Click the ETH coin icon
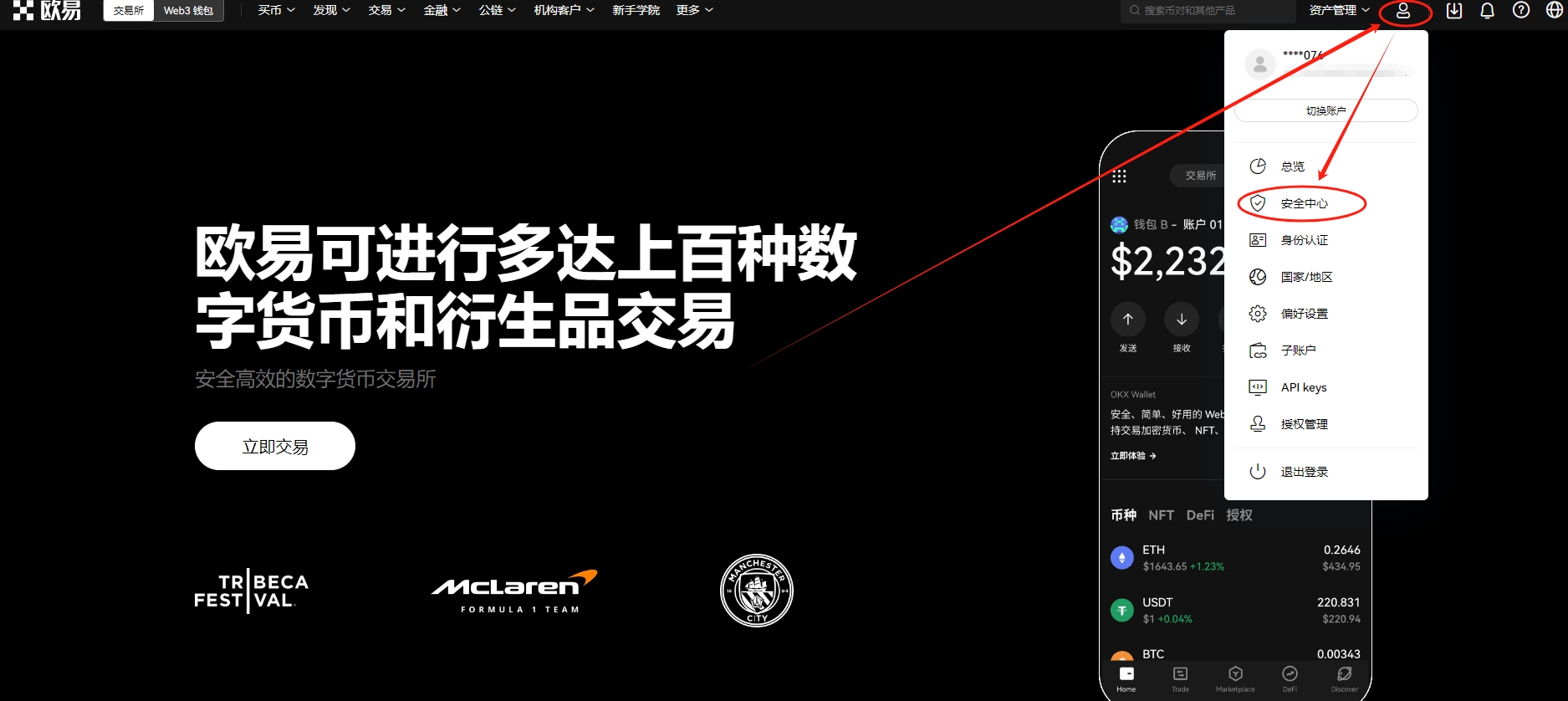This screenshot has width=1568, height=701. pos(1122,557)
